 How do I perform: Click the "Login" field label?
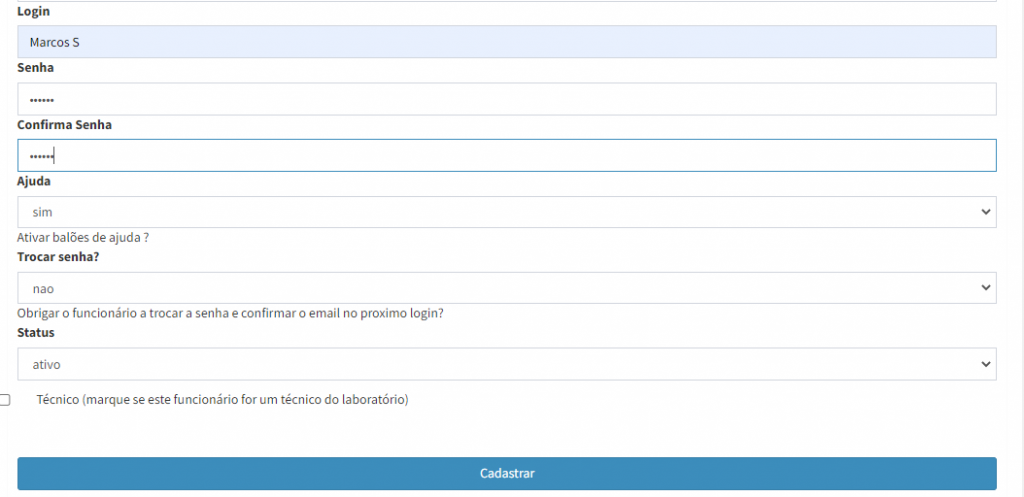coord(34,11)
